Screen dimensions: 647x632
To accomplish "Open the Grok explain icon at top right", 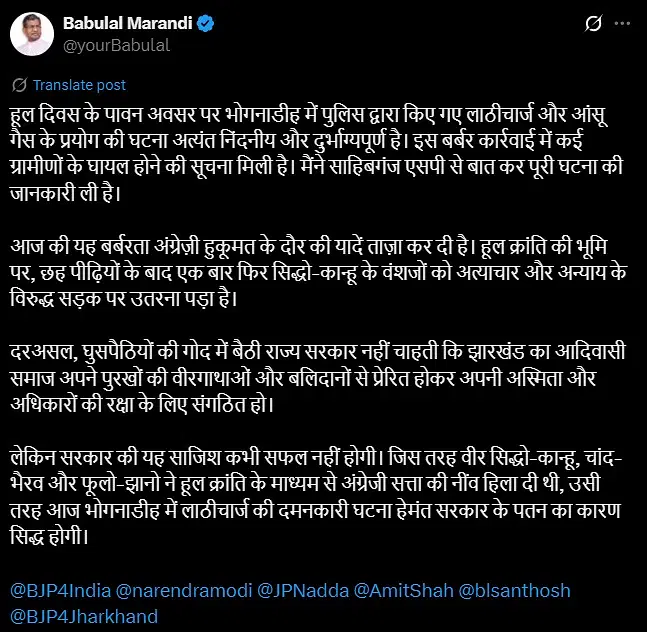I will point(593,24).
